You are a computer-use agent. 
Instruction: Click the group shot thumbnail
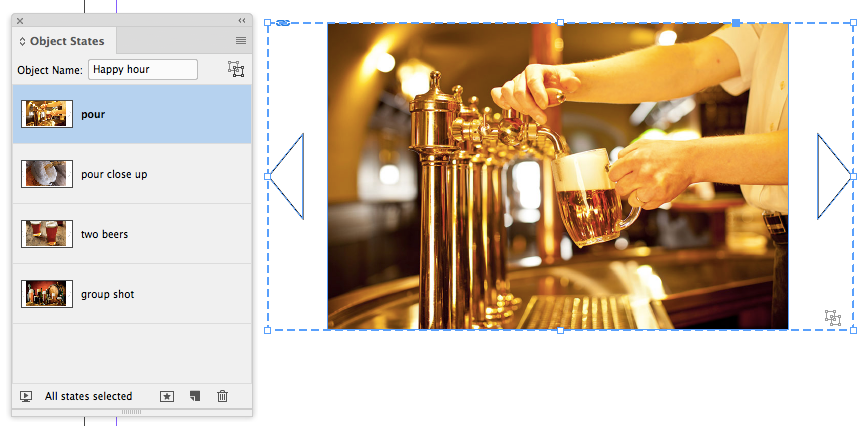point(47,294)
